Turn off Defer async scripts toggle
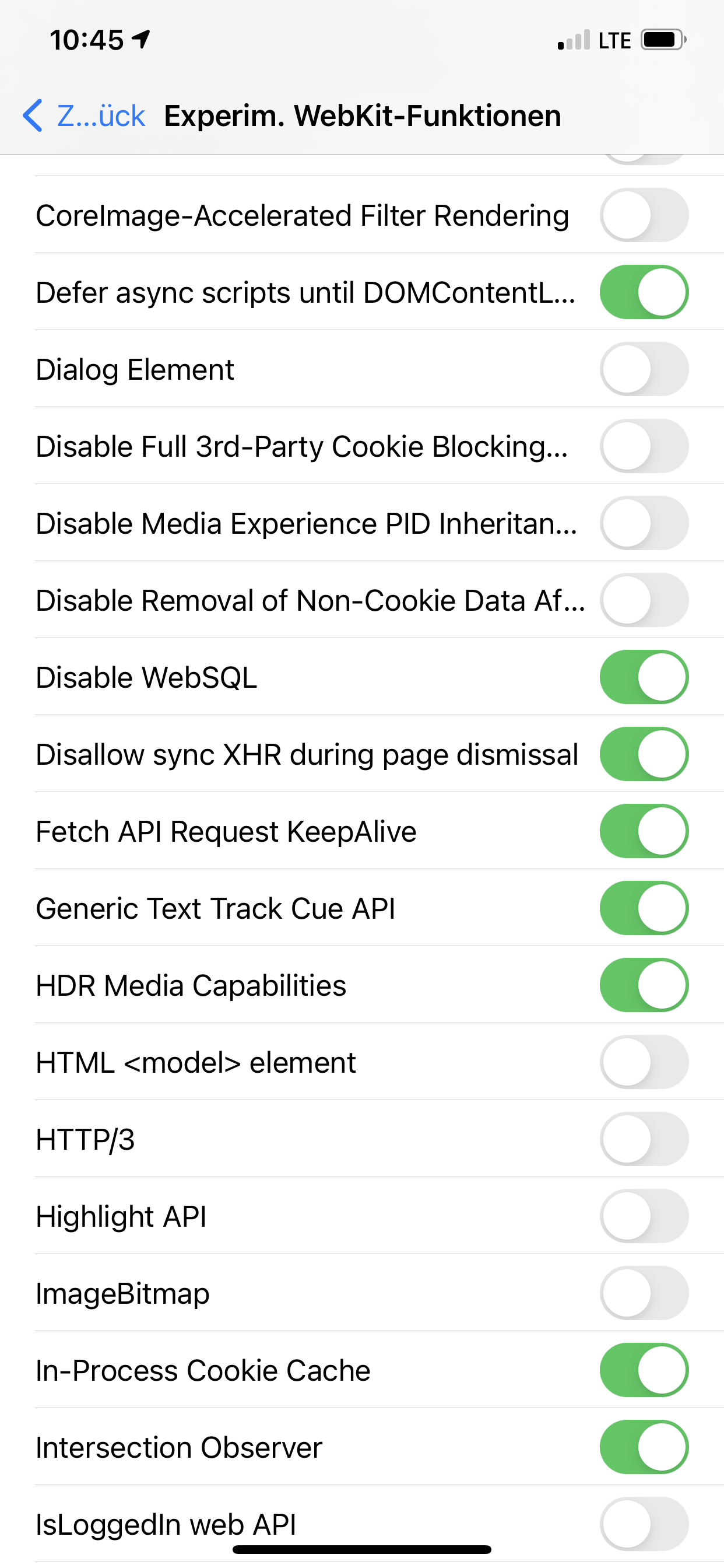 pyautogui.click(x=644, y=292)
